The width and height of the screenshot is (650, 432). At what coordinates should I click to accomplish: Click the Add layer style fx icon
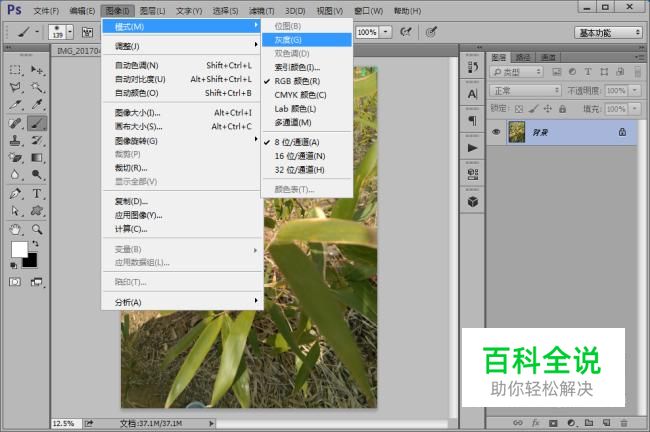point(536,423)
